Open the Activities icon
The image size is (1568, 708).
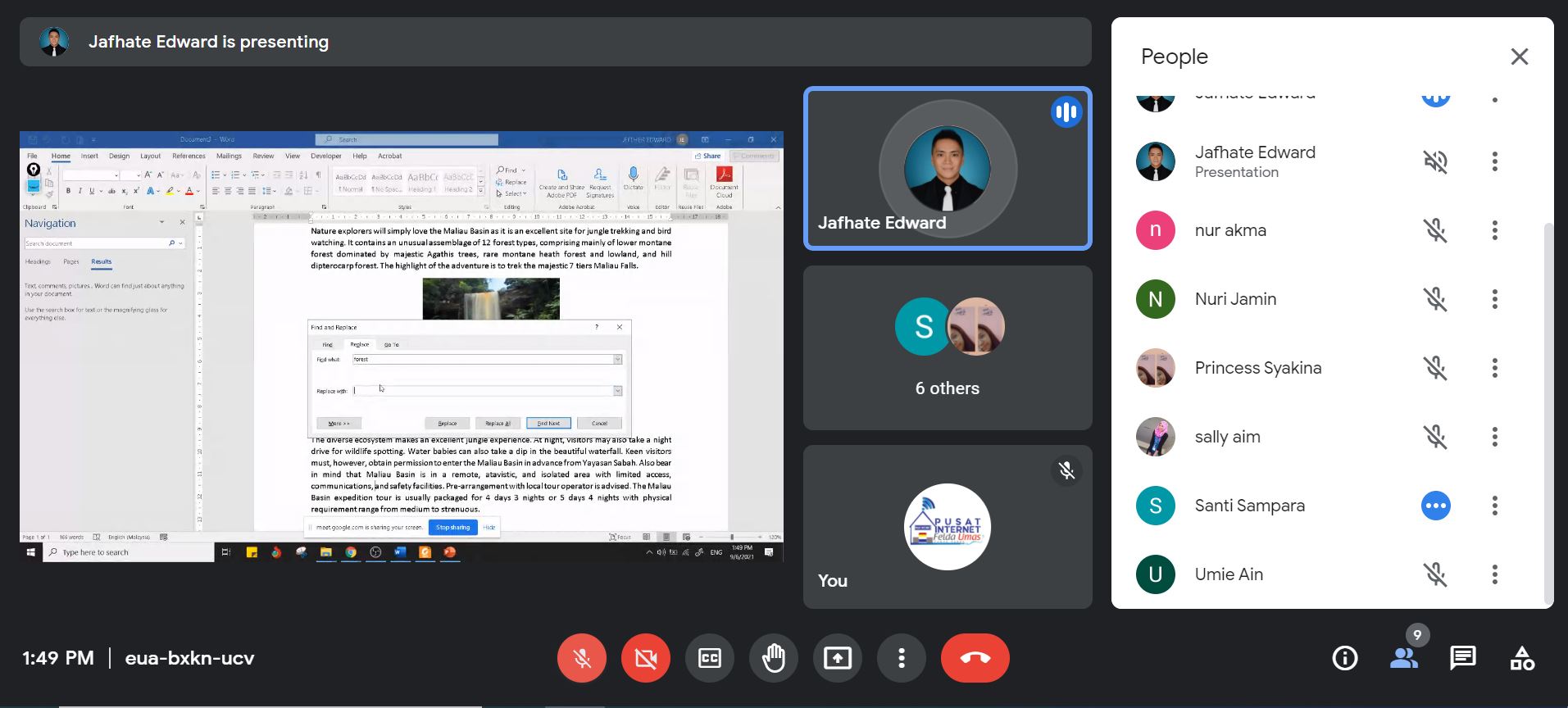[x=1522, y=658]
